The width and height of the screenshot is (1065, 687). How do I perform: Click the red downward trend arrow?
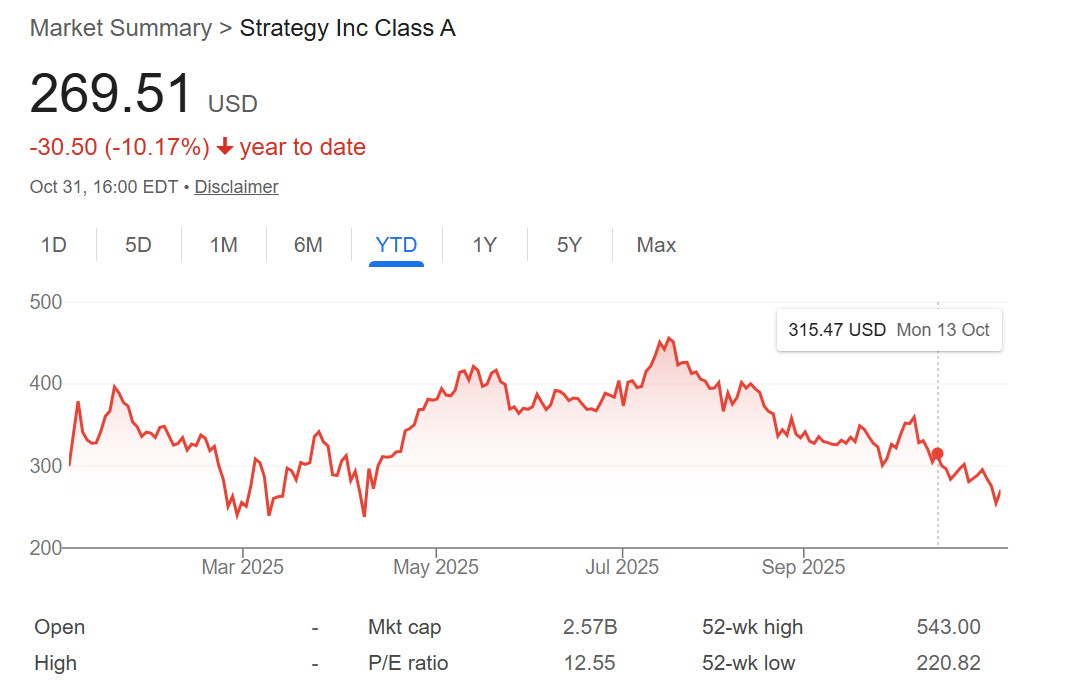(x=226, y=146)
